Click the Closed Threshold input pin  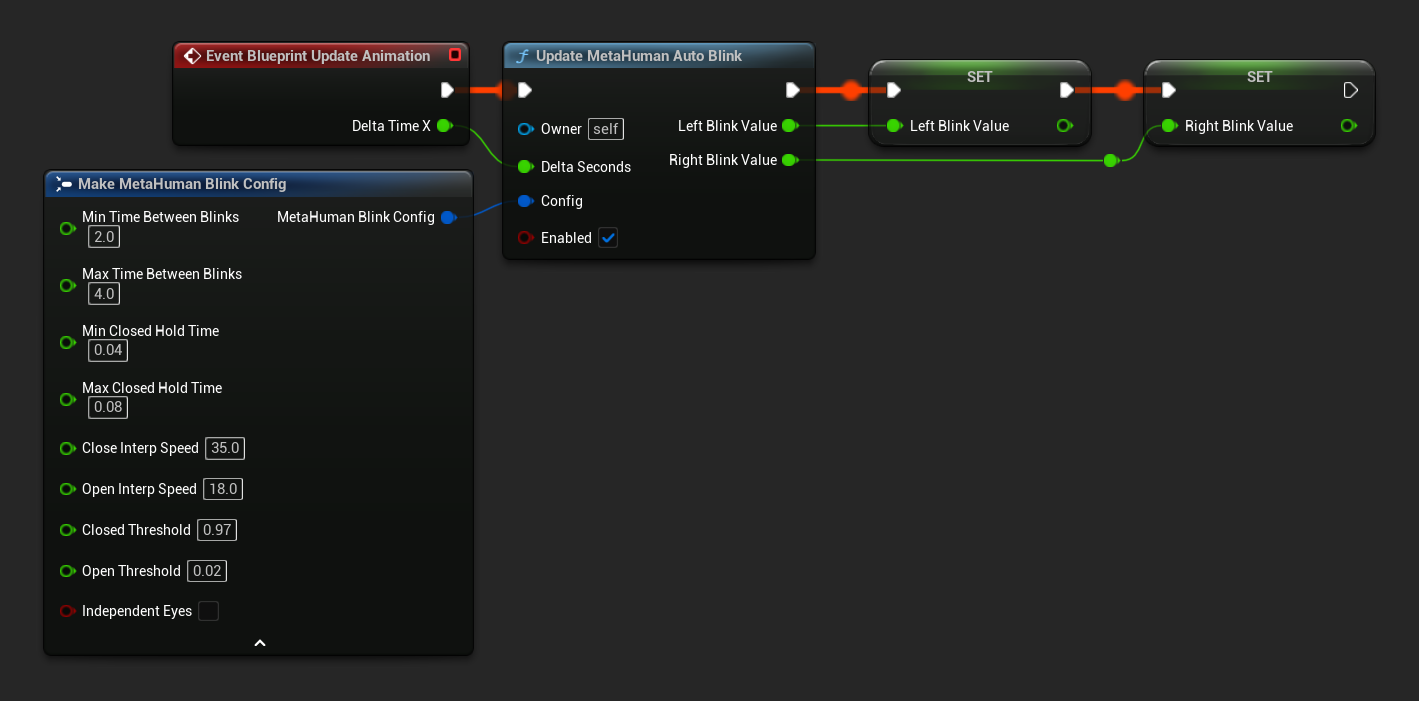[67, 530]
